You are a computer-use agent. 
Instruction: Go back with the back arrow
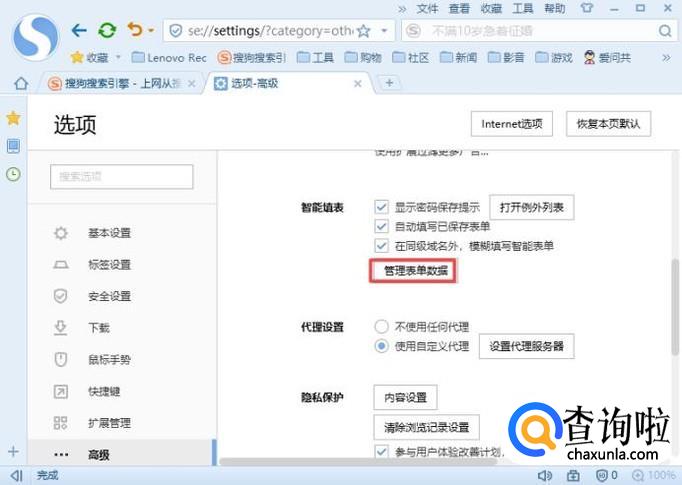point(79,30)
